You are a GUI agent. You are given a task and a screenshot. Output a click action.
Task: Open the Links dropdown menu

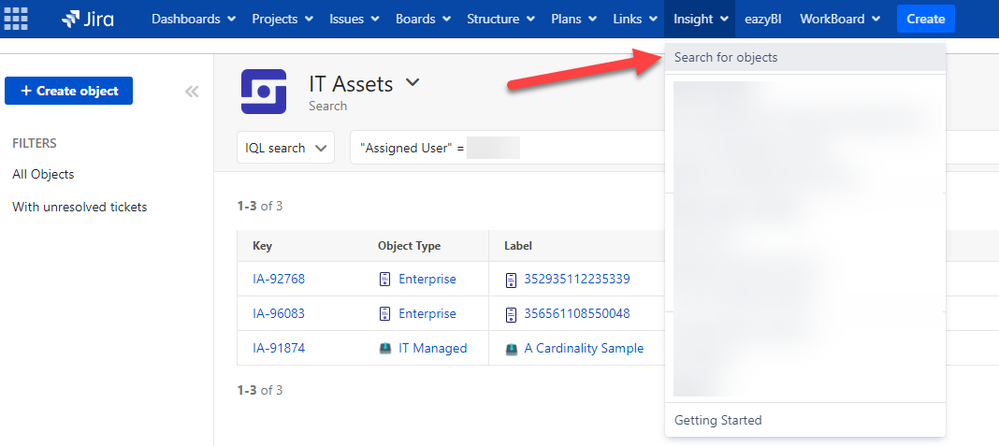click(635, 19)
